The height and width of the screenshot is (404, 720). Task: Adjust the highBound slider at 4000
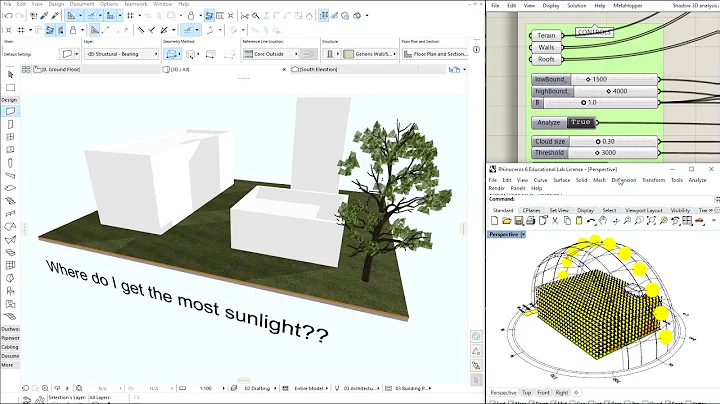[x=595, y=91]
